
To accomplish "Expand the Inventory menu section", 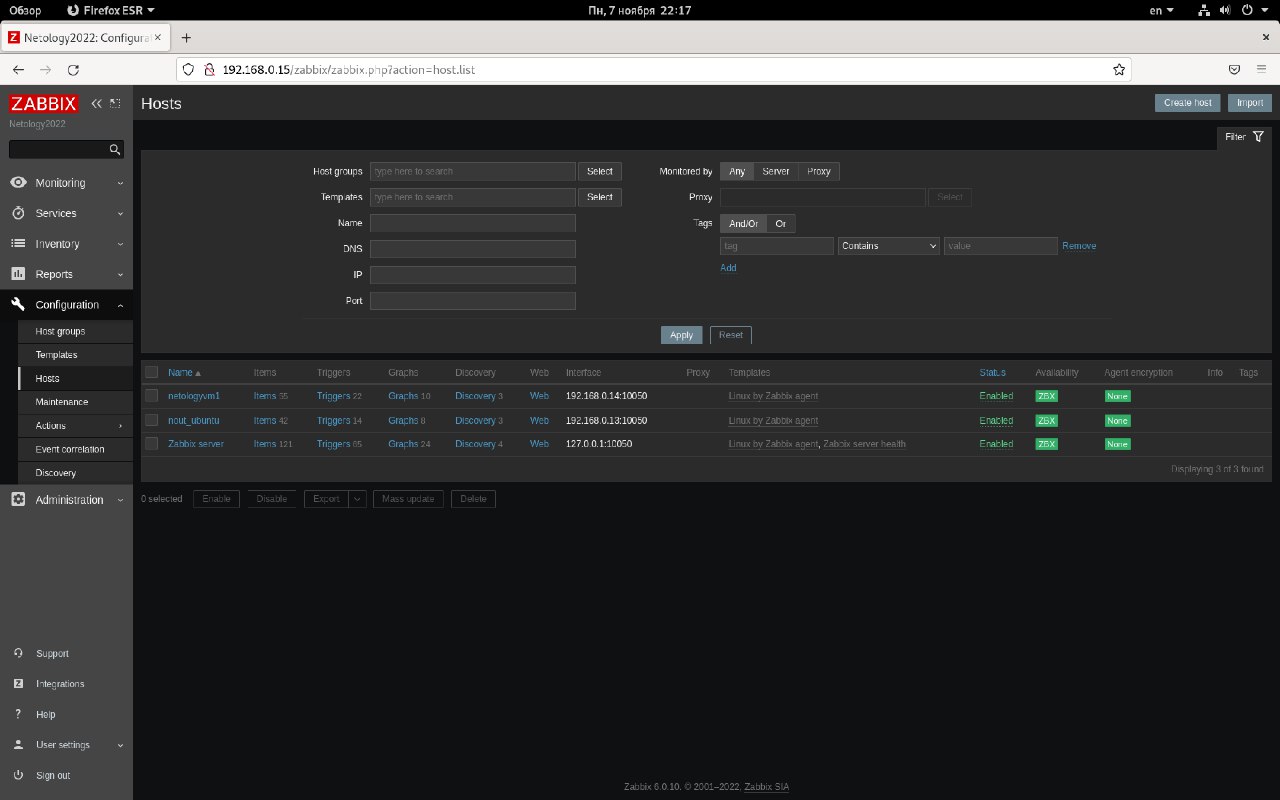I will pyautogui.click(x=120, y=244).
